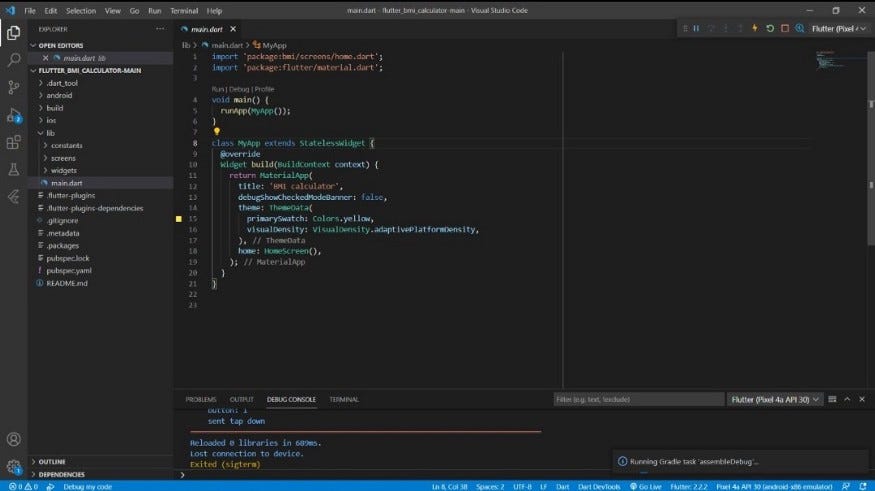Screen dimensions: 875x491
Task: Click Dart DevTools in the status bar
Action: 599,487
